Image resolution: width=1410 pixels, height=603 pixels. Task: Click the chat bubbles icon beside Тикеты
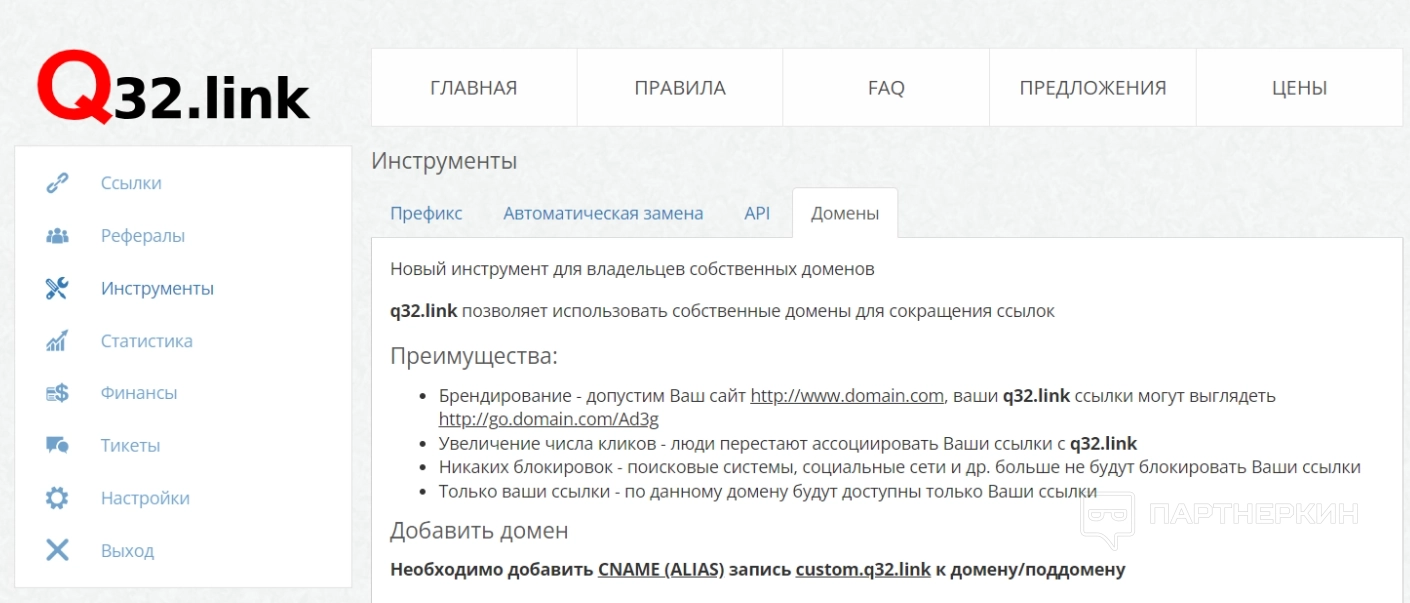(x=57, y=446)
